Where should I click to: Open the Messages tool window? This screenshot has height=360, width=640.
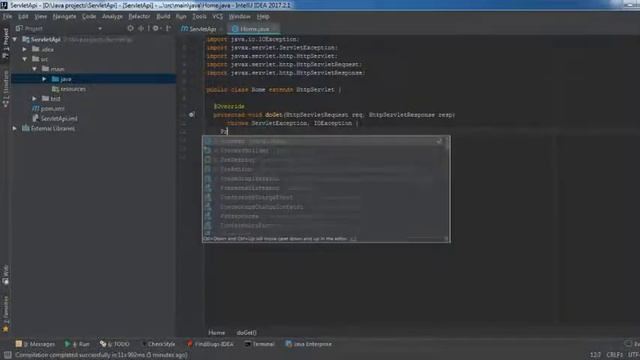(35, 344)
